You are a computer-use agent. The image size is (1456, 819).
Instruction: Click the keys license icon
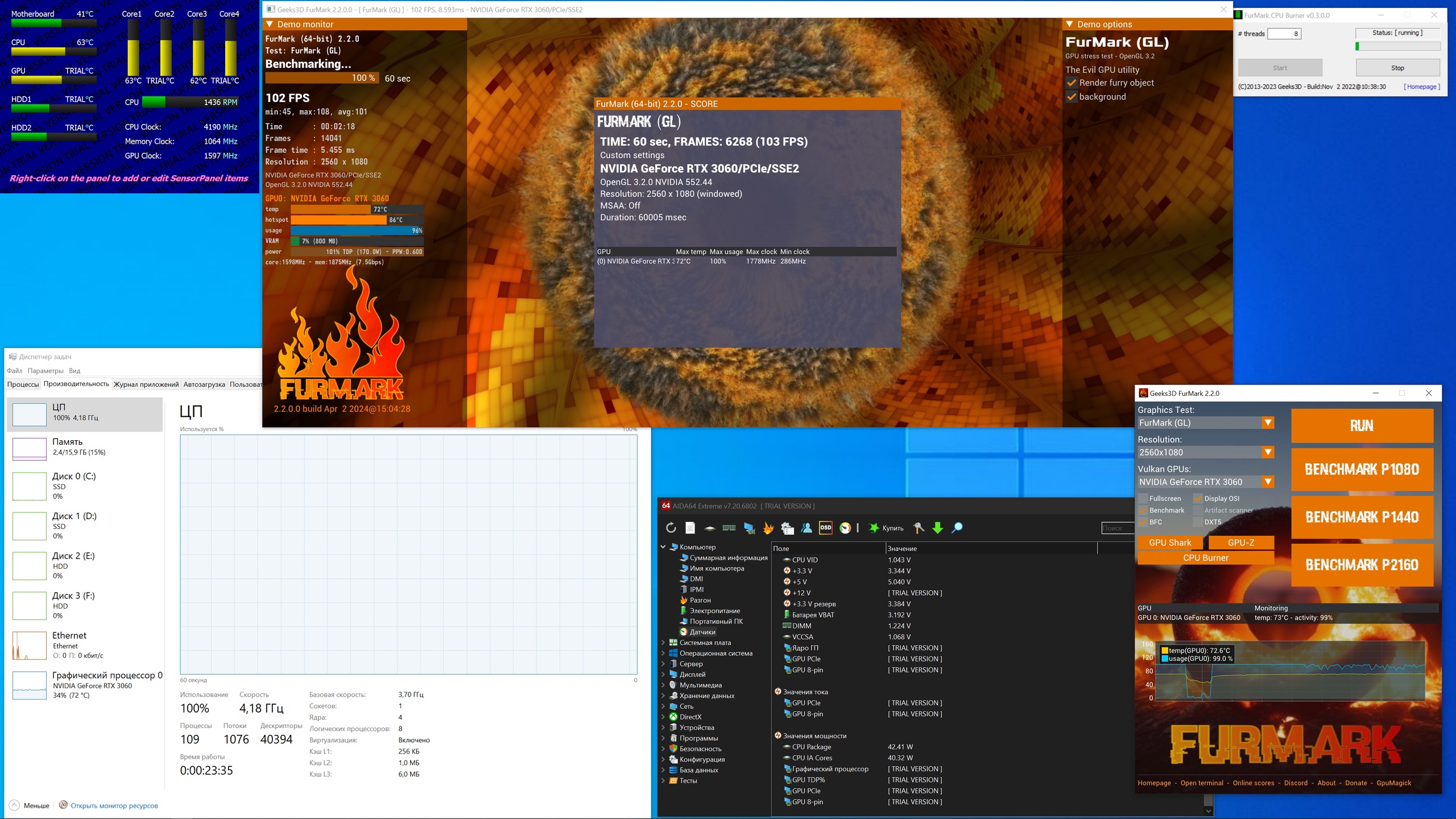coord(918,528)
